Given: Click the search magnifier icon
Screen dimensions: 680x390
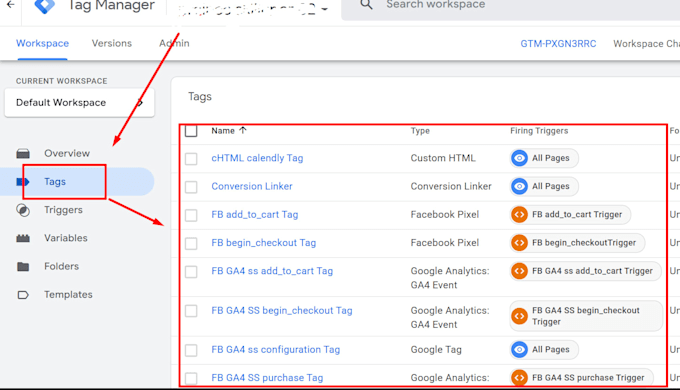Looking at the screenshot, I should tap(366, 4).
